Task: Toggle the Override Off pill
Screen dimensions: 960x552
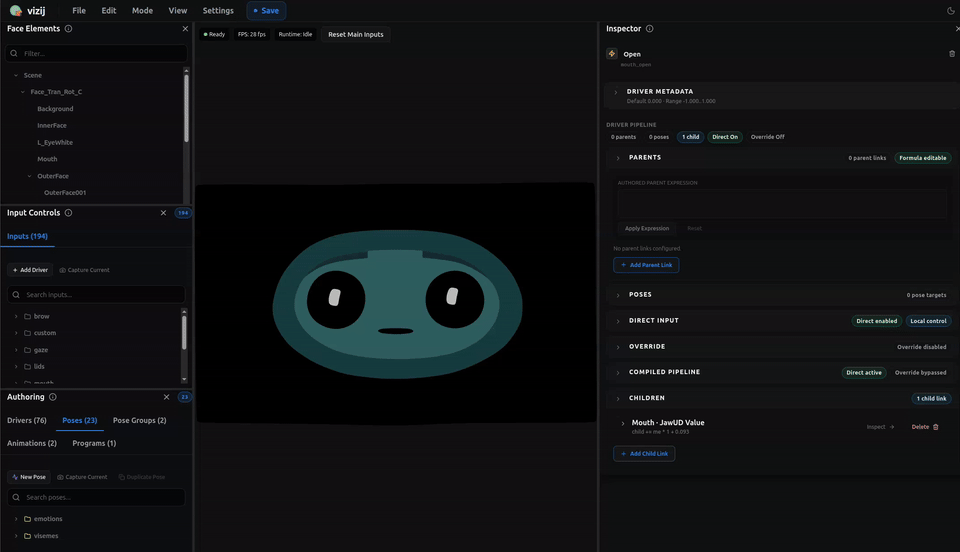Action: point(767,137)
